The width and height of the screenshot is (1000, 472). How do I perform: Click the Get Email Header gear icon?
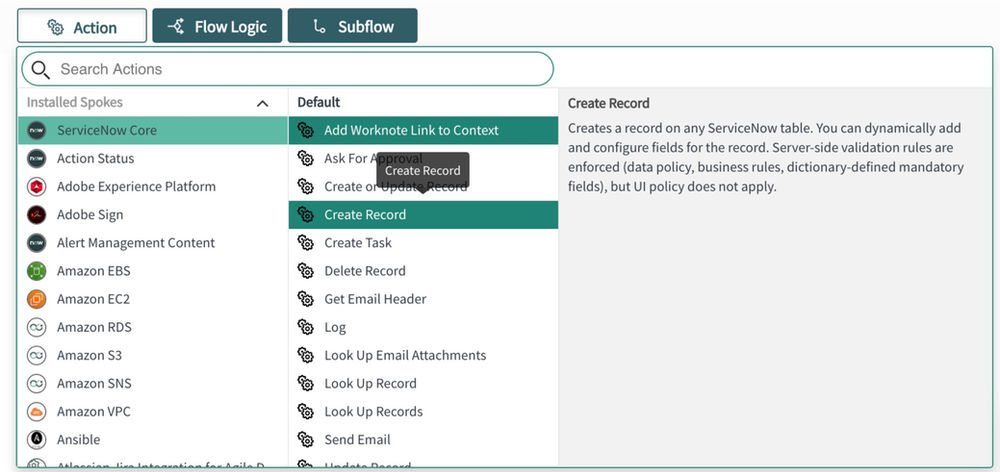point(305,299)
